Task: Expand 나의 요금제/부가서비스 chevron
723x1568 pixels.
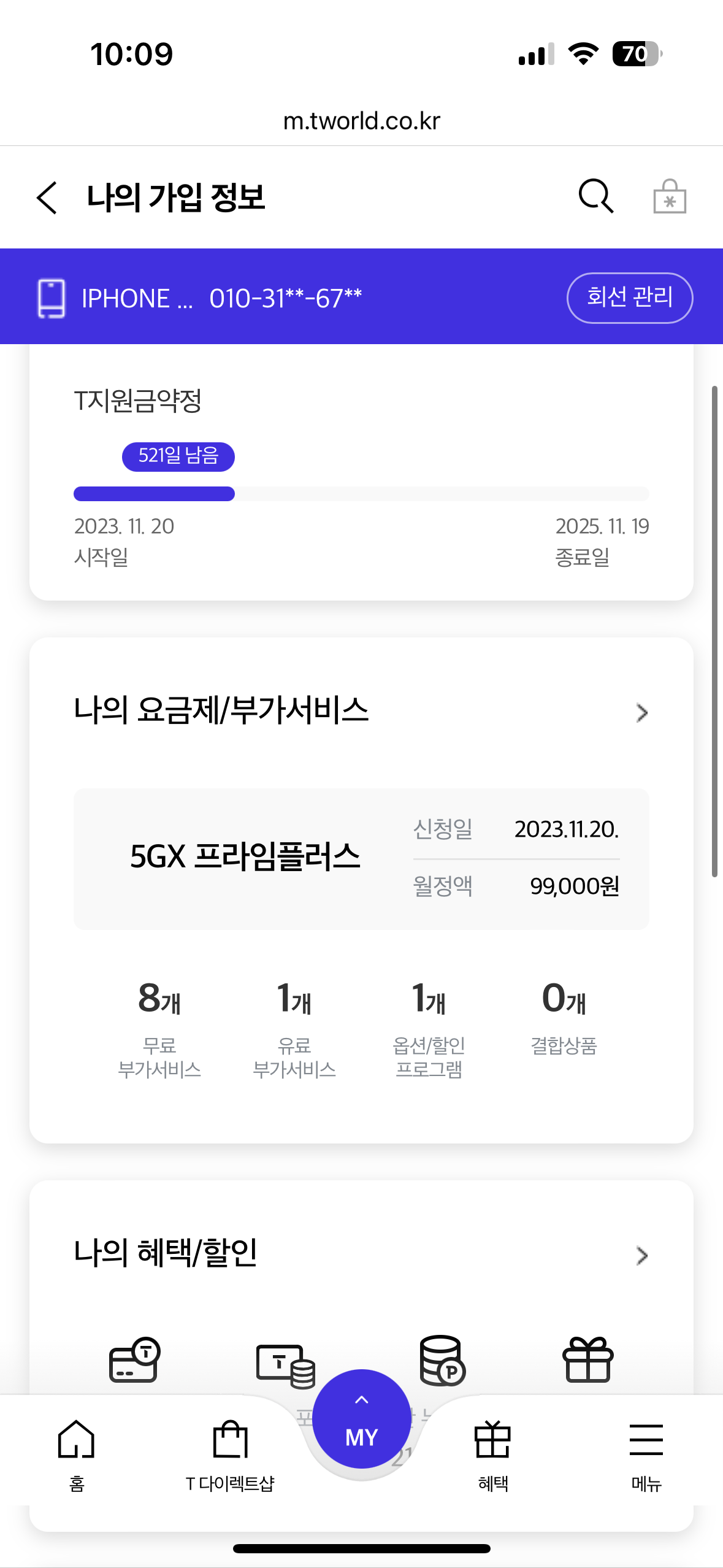Action: click(641, 712)
